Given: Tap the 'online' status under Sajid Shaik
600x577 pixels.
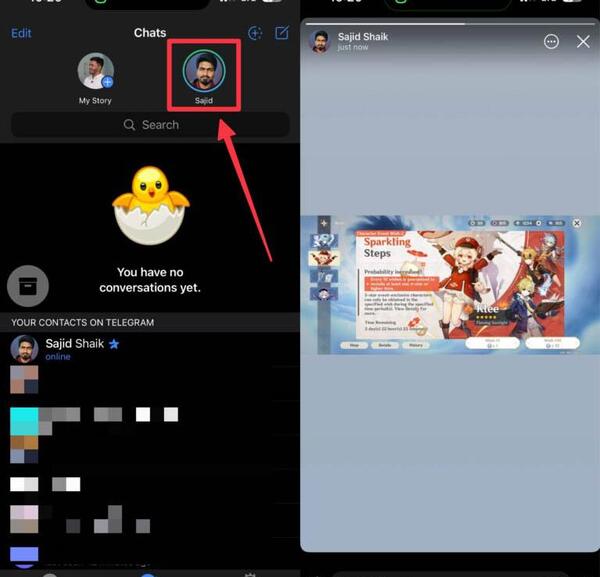Looking at the screenshot, I should click(58, 357).
